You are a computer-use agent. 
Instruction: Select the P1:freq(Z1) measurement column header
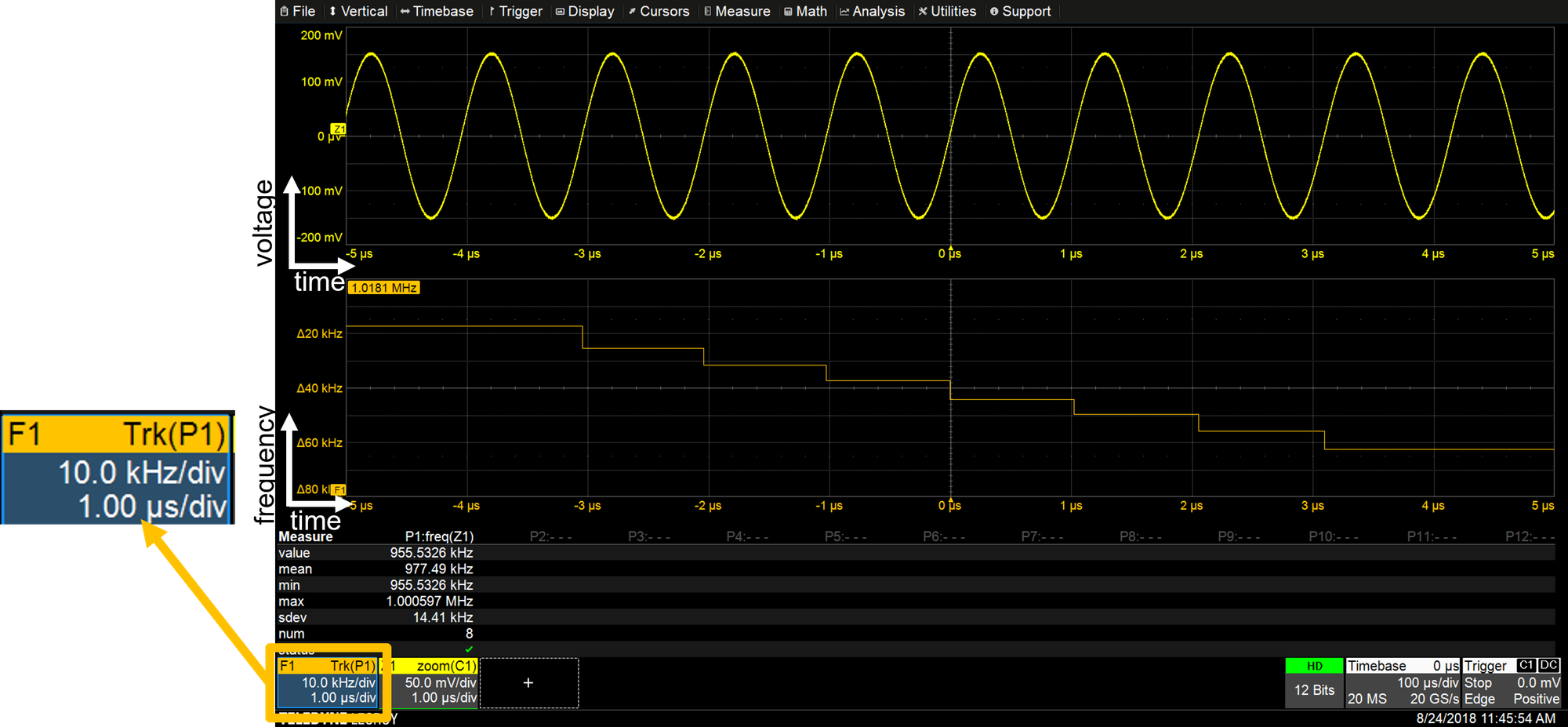point(439,537)
